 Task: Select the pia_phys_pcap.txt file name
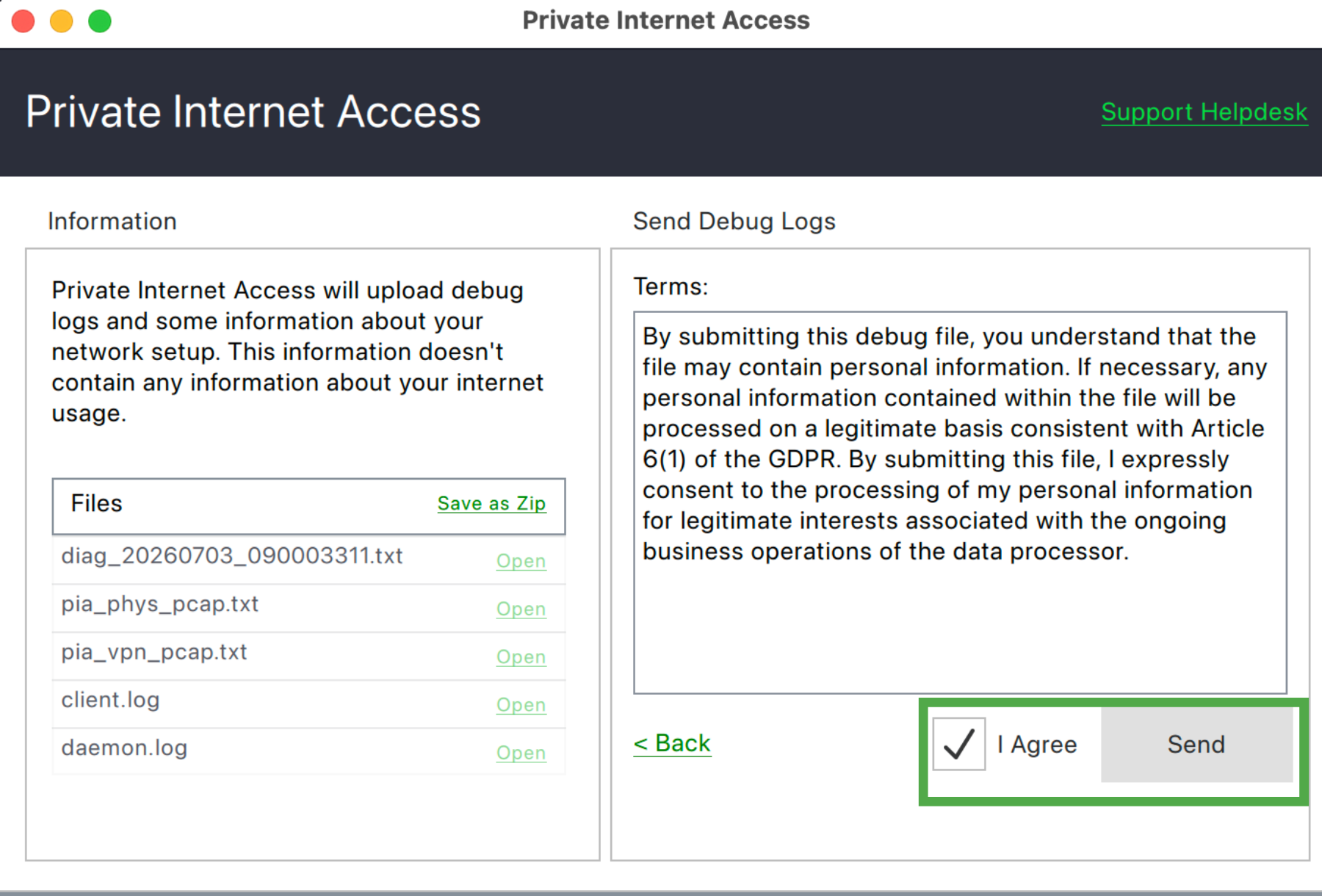(160, 604)
